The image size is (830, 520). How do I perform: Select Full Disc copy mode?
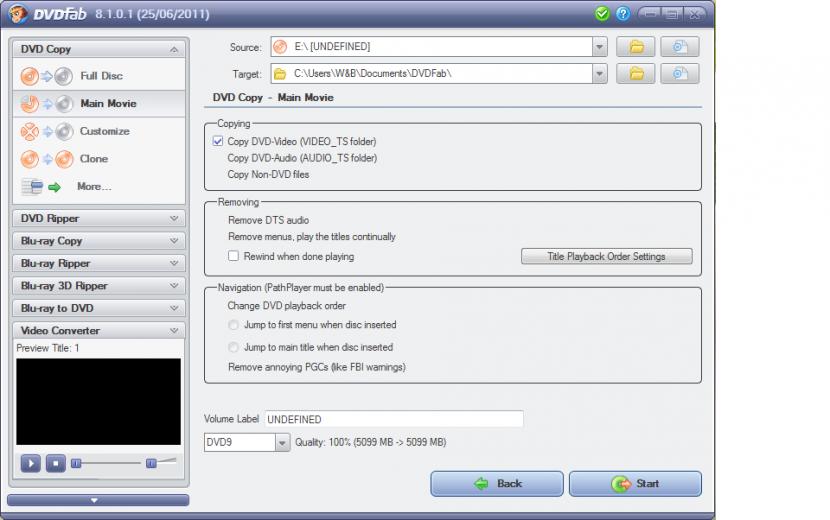(99, 76)
